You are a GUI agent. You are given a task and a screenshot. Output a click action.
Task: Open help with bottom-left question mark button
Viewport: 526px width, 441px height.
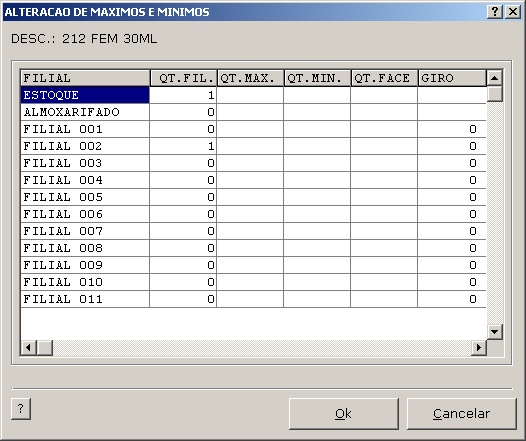[21, 409]
